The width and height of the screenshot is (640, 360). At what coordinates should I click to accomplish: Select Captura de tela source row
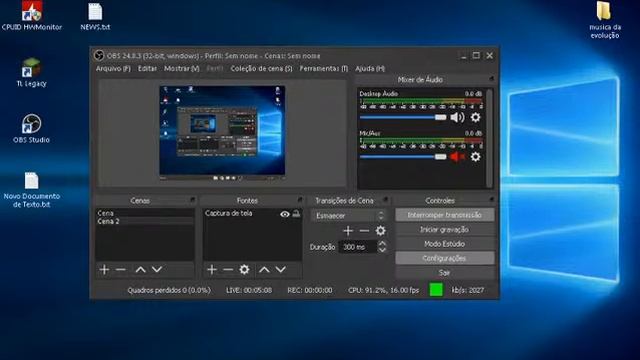point(252,213)
